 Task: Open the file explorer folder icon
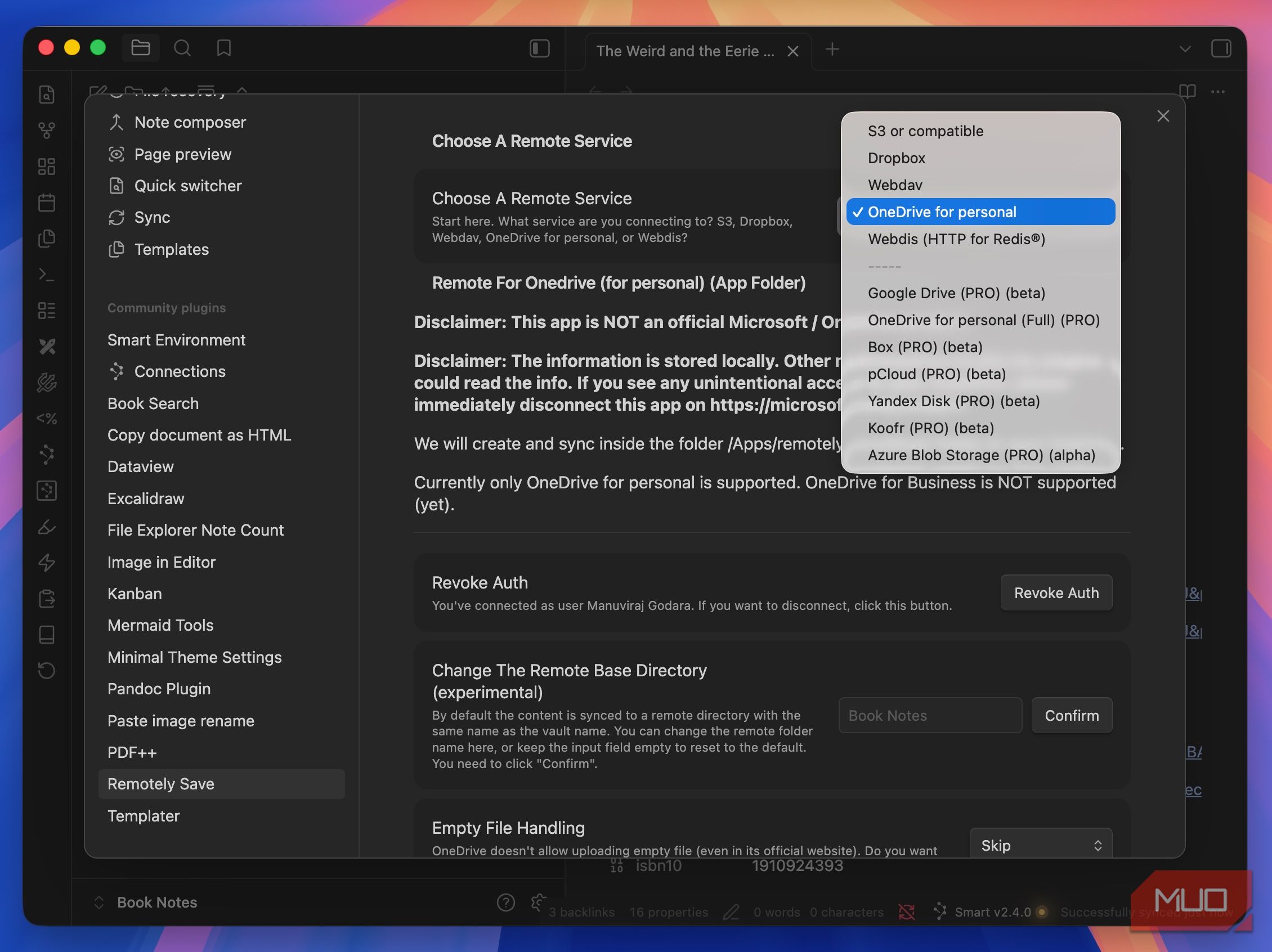(x=140, y=48)
